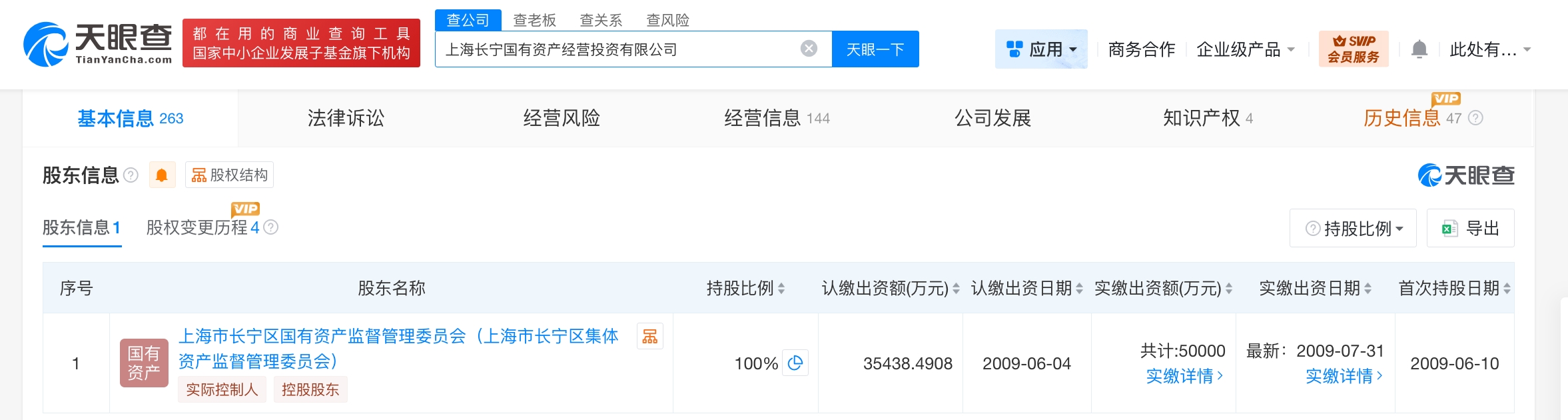Screen dimensions: 1568x420
Task: Open the SVIP 会员服务 badge
Action: pos(1354,49)
